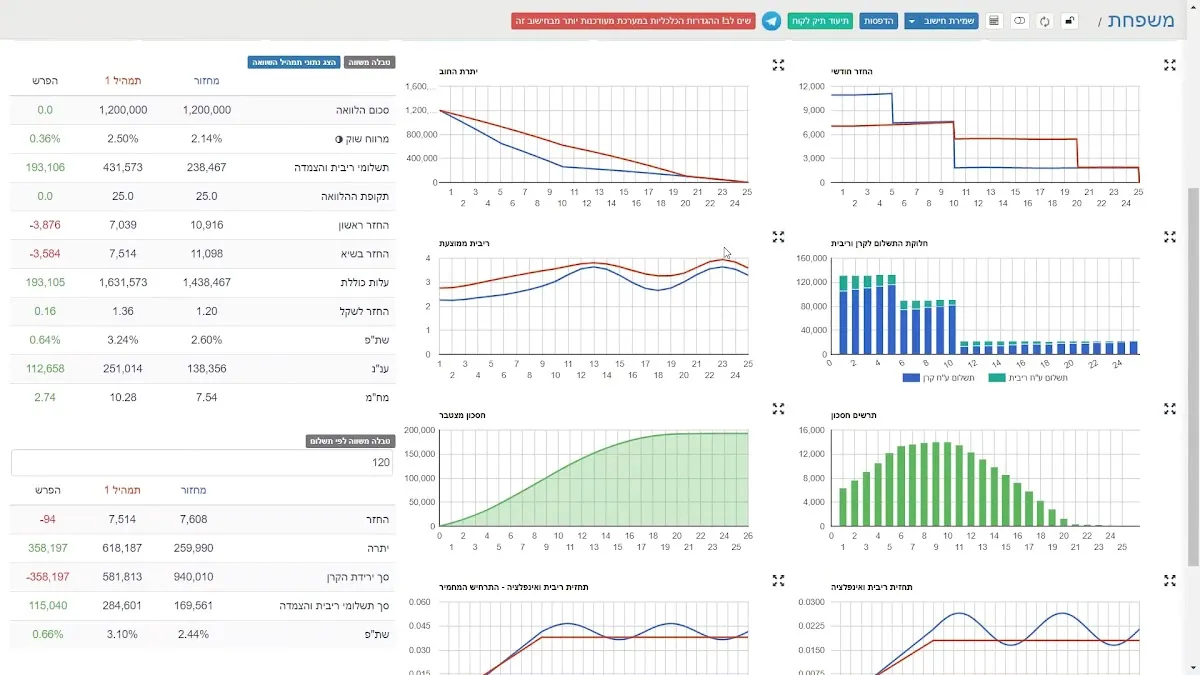Expand the החזר חודשי chart to fullscreen

1169,65
